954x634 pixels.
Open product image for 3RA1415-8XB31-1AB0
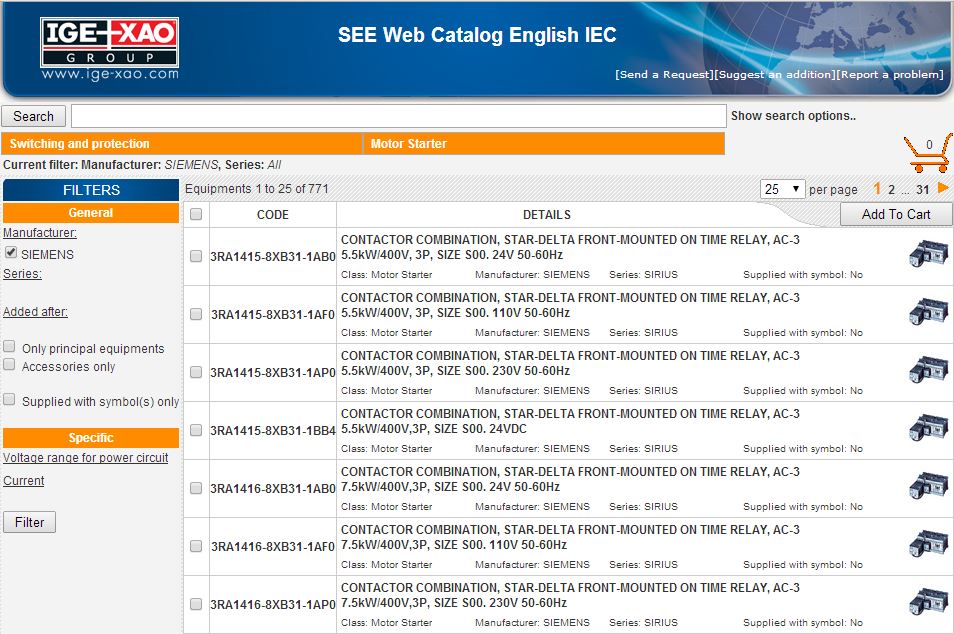[x=928, y=254]
